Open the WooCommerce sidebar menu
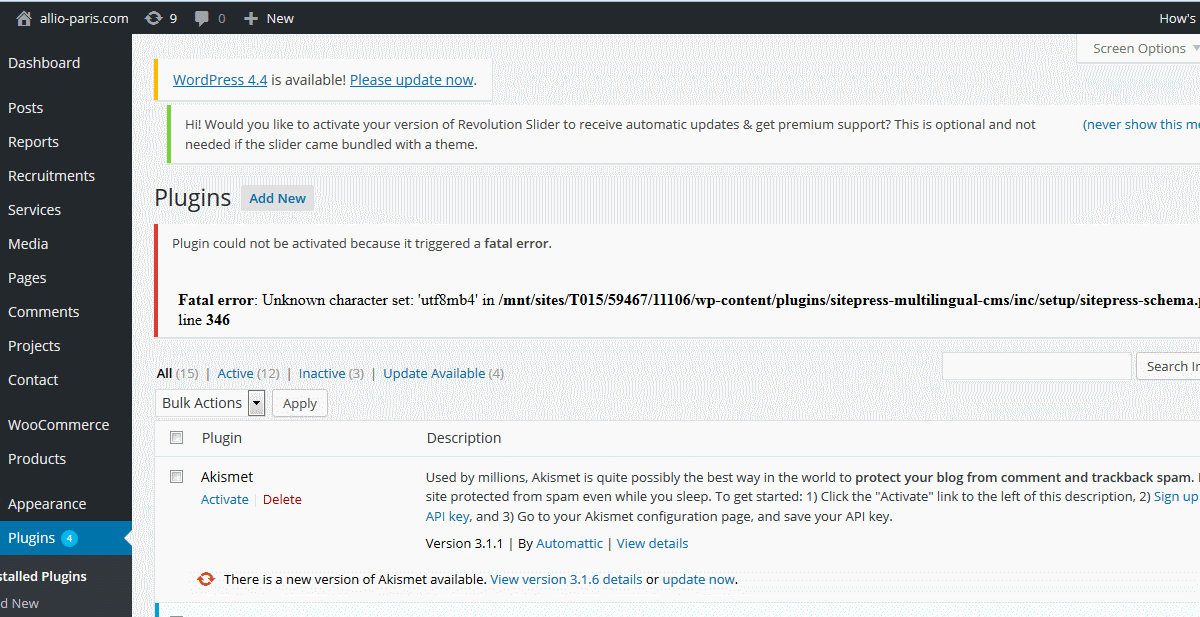The height and width of the screenshot is (617, 1200). (x=58, y=425)
